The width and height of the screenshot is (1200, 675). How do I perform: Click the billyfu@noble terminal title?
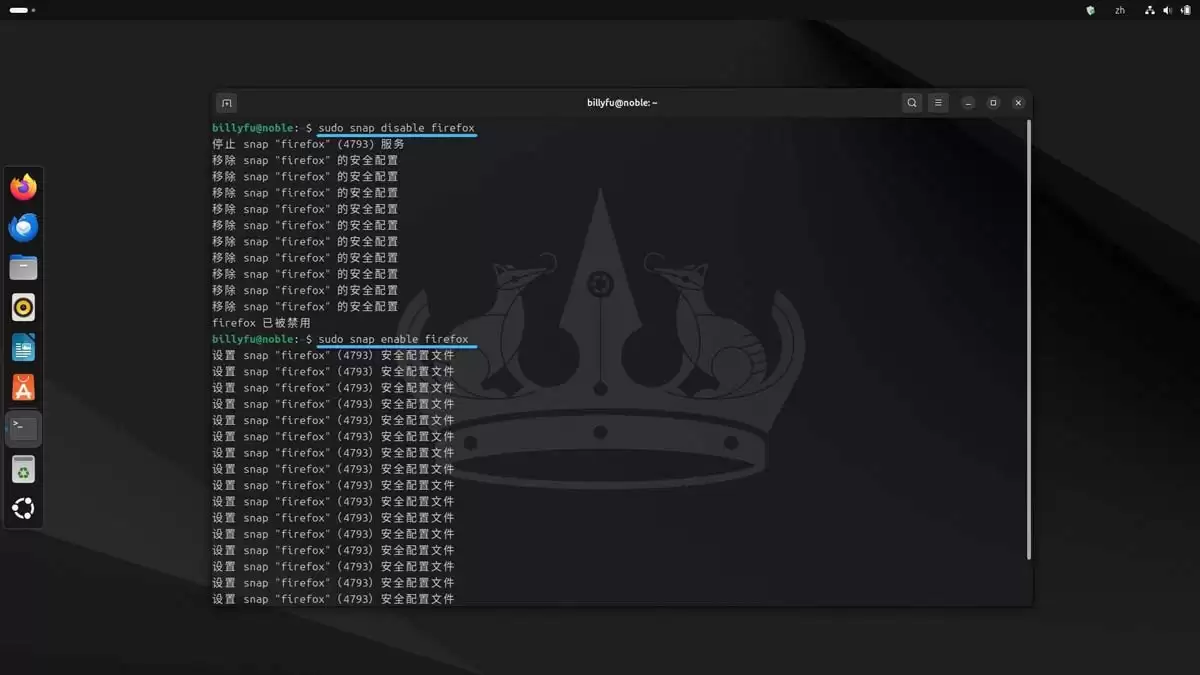(x=621, y=102)
